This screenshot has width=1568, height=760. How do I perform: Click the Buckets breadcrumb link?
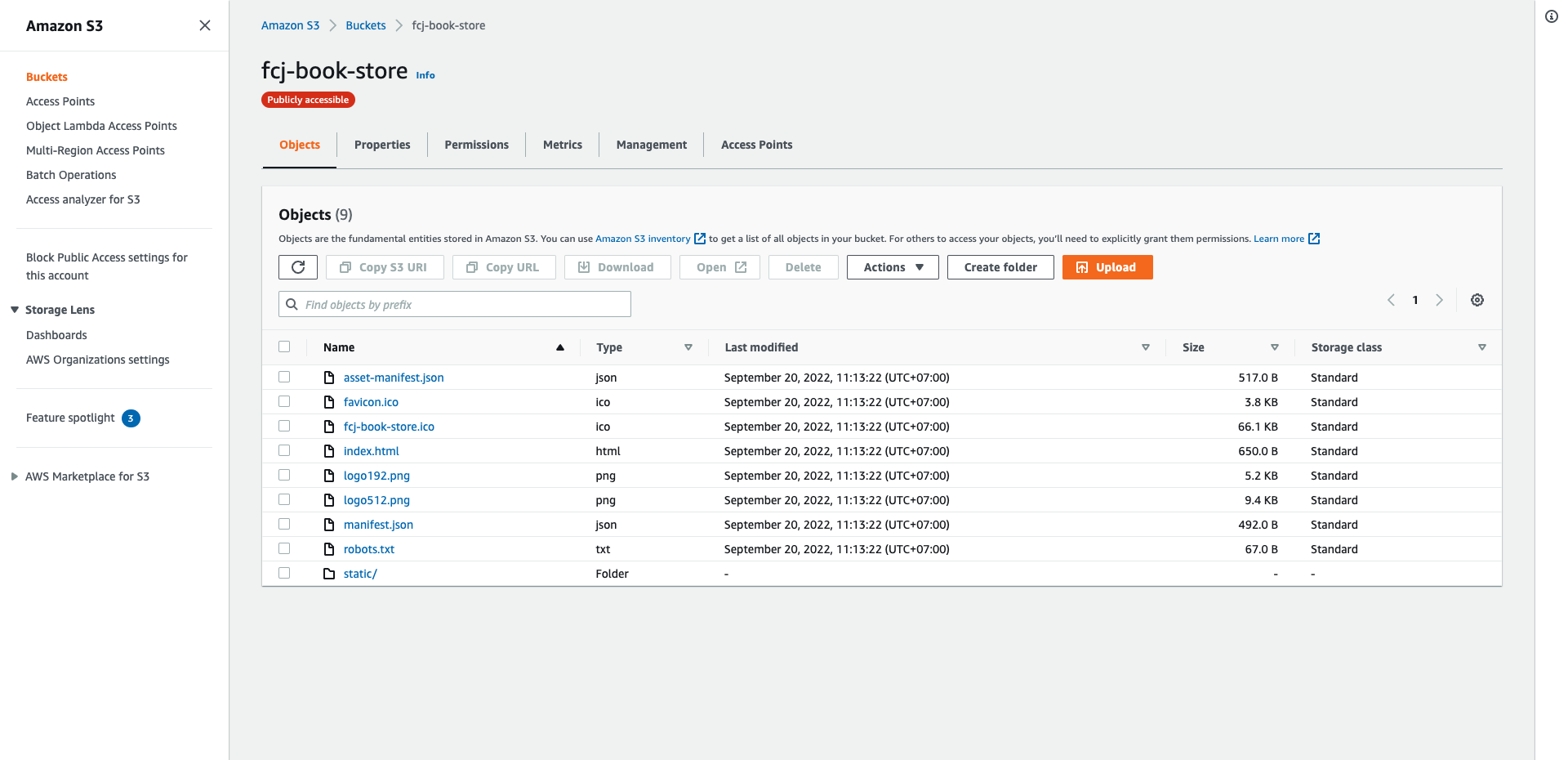(366, 25)
